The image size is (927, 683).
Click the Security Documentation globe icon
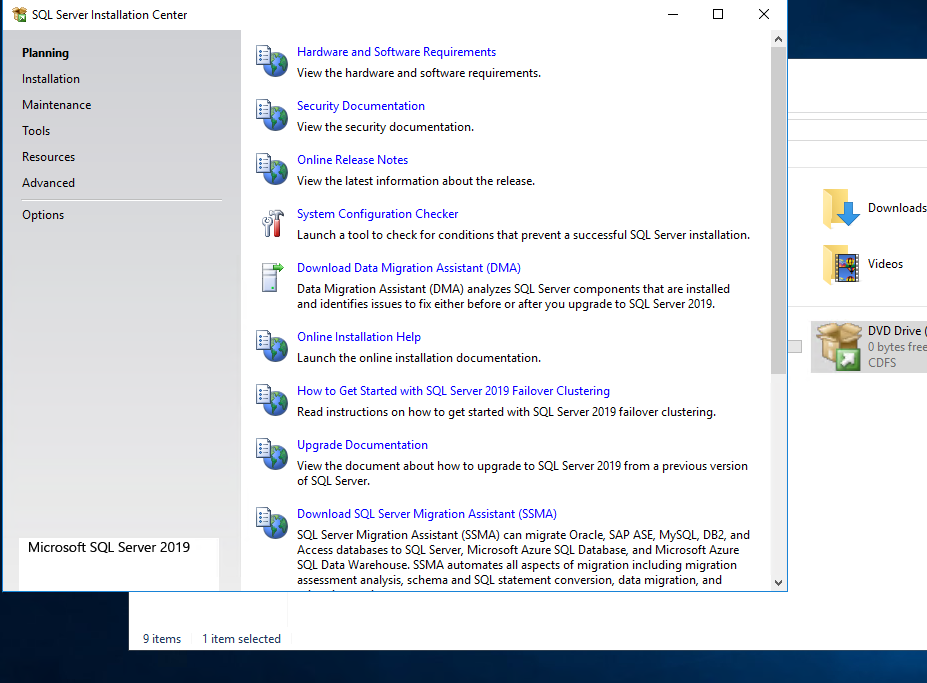tap(271, 115)
